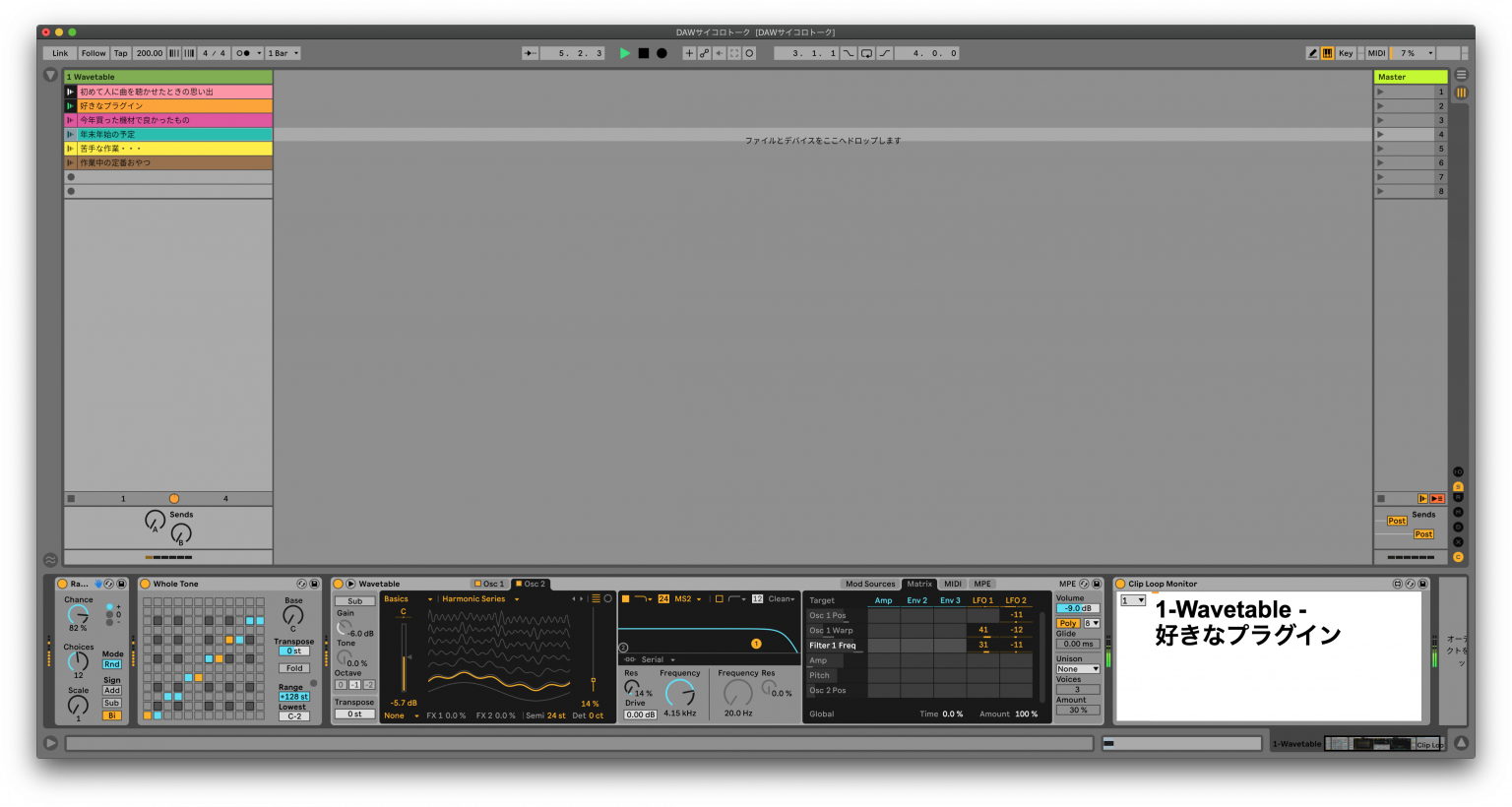
Task: Open Clip Loop Monitor 1 dropdown
Action: [x=1133, y=600]
